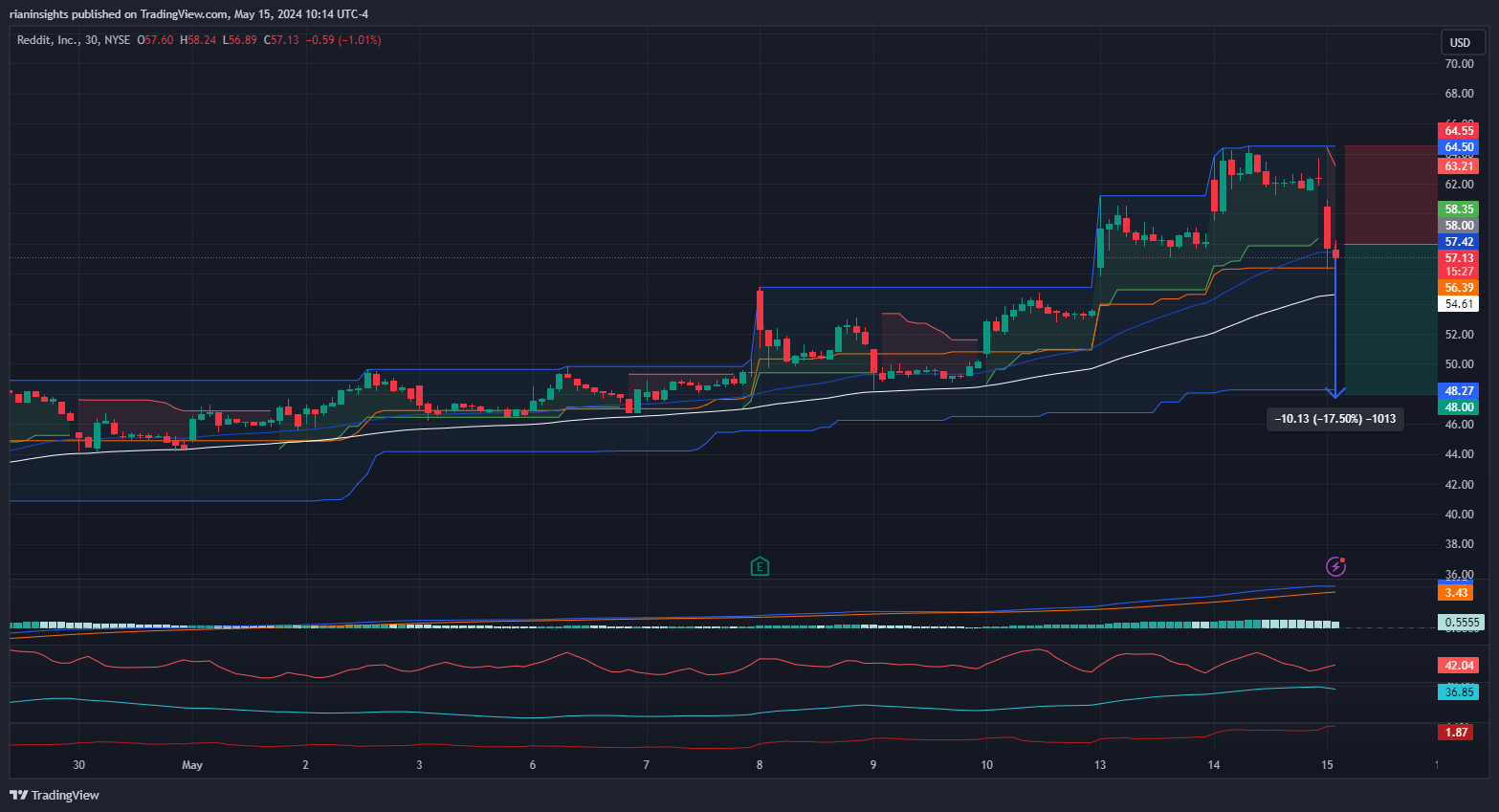
Task: Click the high value H58.24
Action: point(198,40)
